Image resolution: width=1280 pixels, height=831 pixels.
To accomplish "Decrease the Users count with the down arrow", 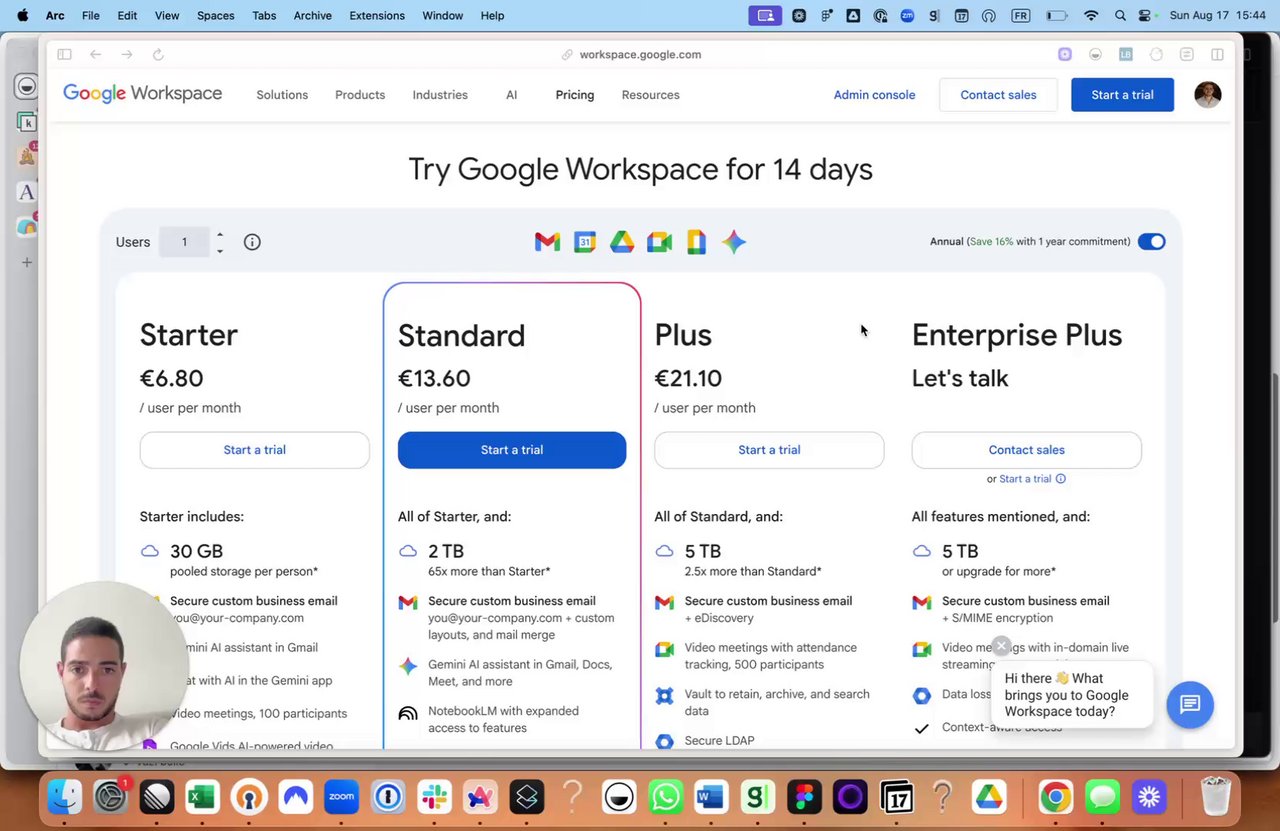I will tap(220, 250).
